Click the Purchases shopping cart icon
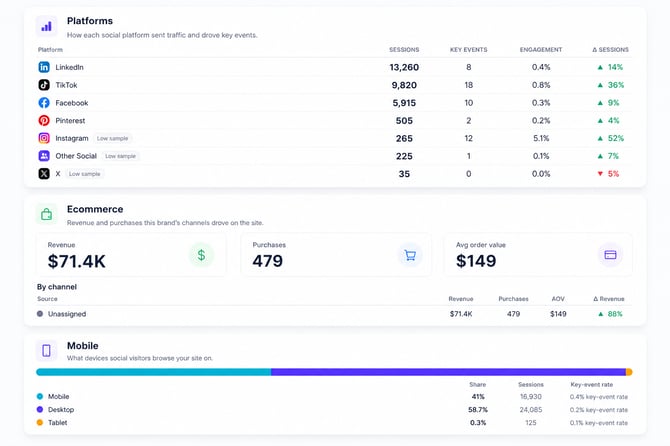The height and width of the screenshot is (446, 670). coord(410,255)
